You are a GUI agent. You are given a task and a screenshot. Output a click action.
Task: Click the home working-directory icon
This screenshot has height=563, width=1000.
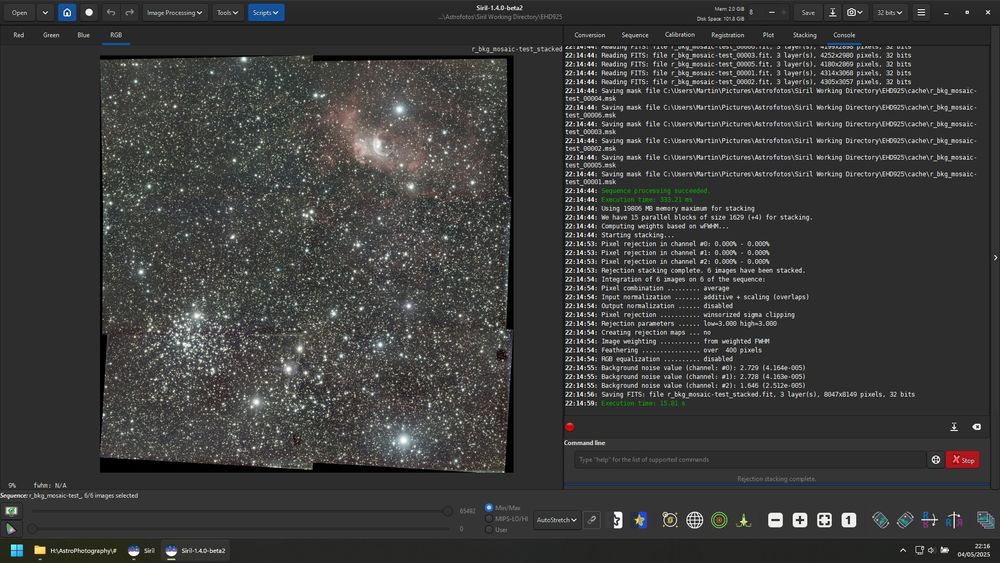[x=67, y=12]
